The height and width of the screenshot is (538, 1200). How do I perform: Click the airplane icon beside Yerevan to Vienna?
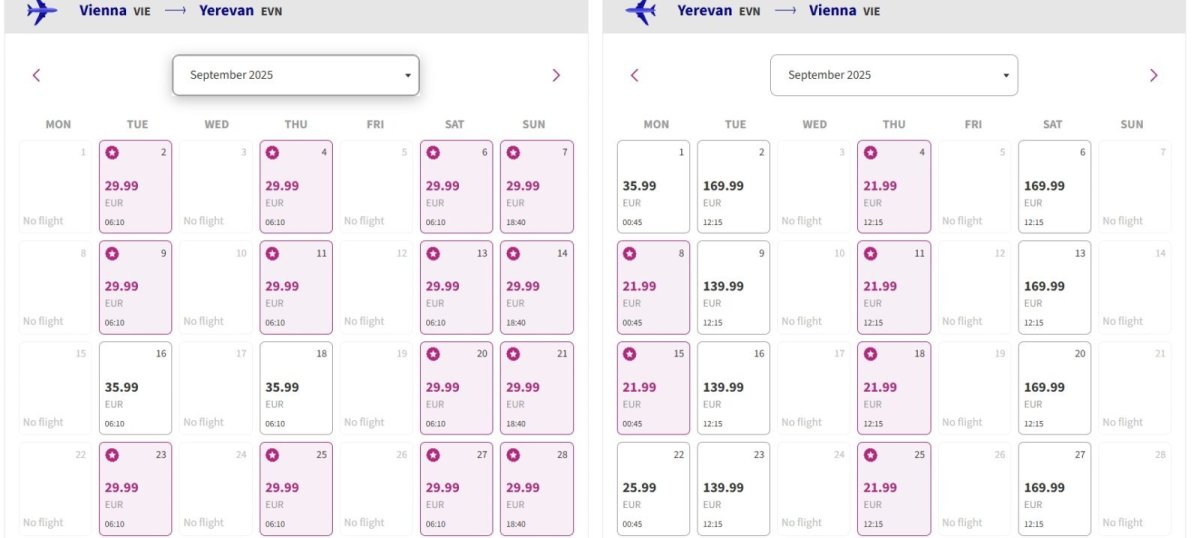pyautogui.click(x=640, y=12)
